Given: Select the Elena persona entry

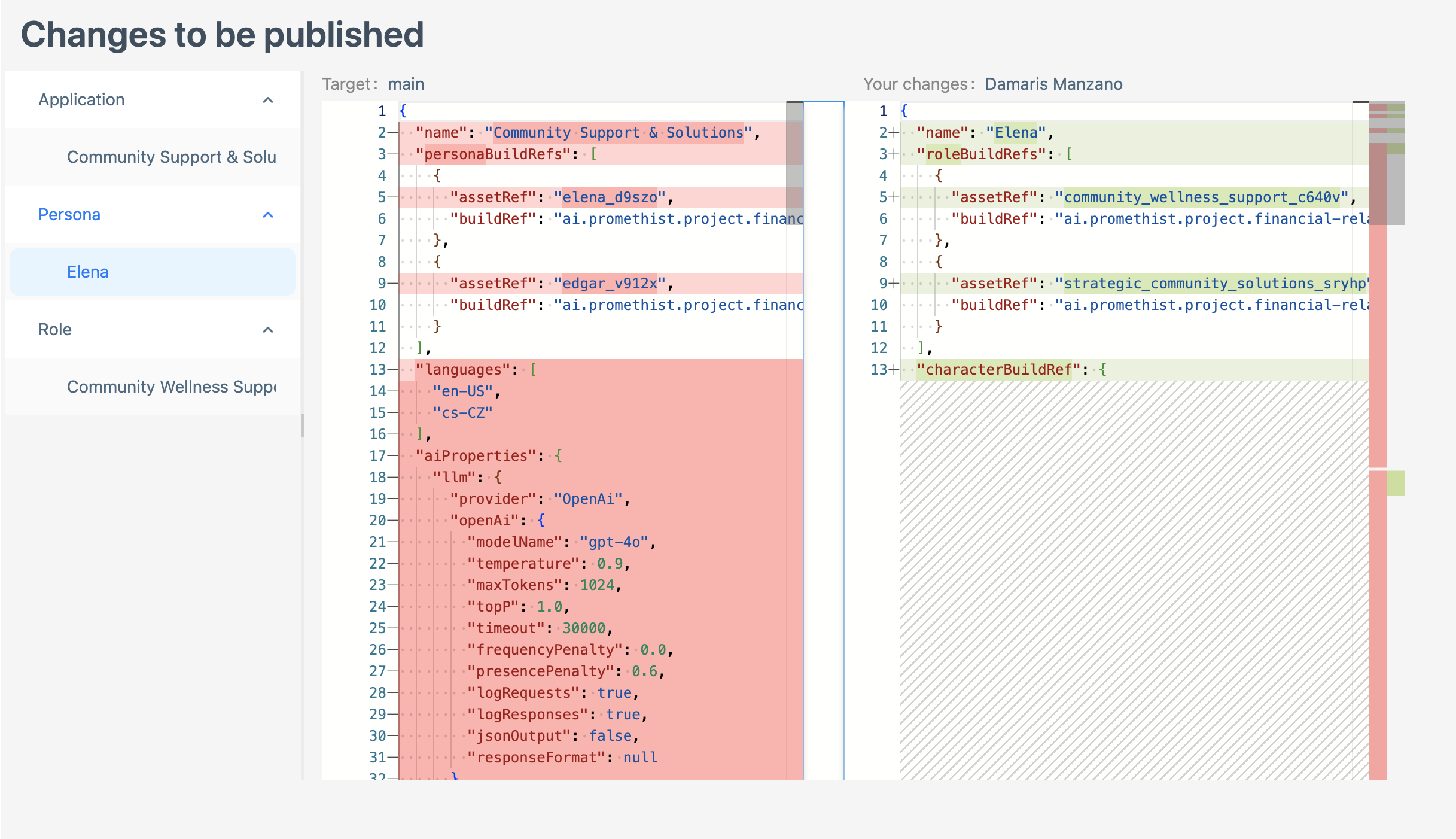Looking at the screenshot, I should pyautogui.click(x=87, y=272).
